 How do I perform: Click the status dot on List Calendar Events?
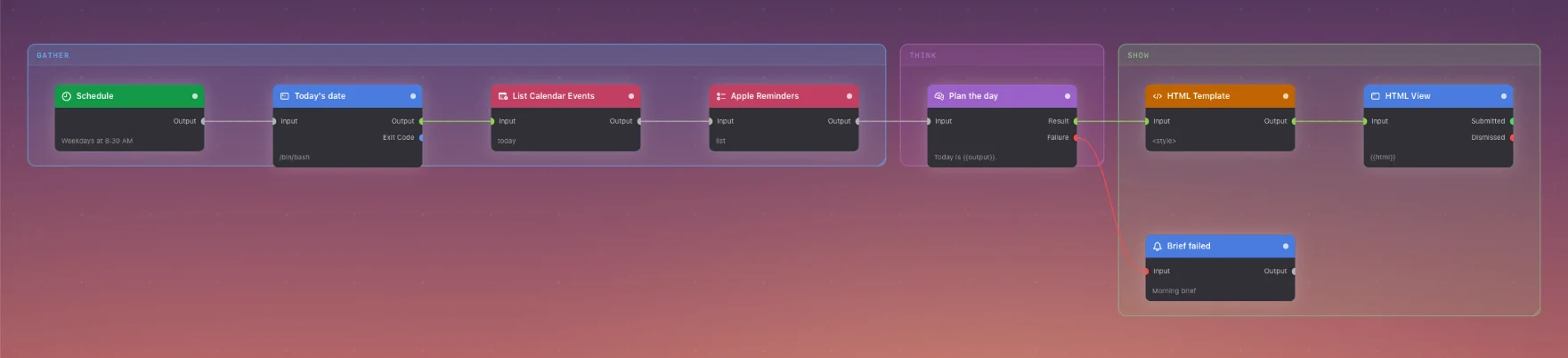pos(631,96)
